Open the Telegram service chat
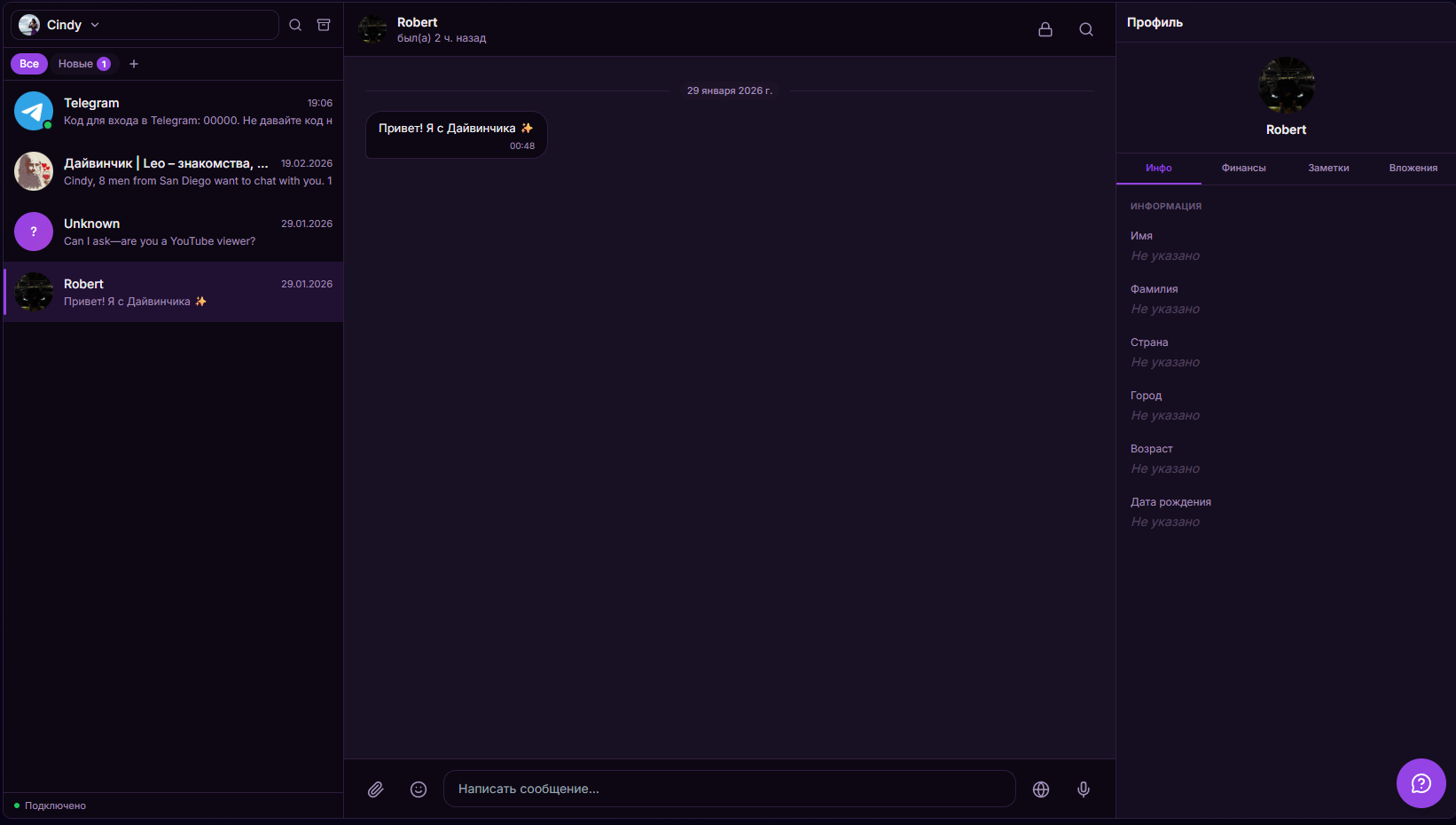 173,111
